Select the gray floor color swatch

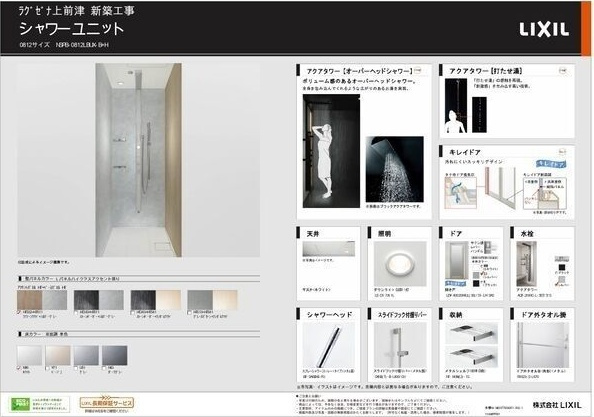click(86, 355)
